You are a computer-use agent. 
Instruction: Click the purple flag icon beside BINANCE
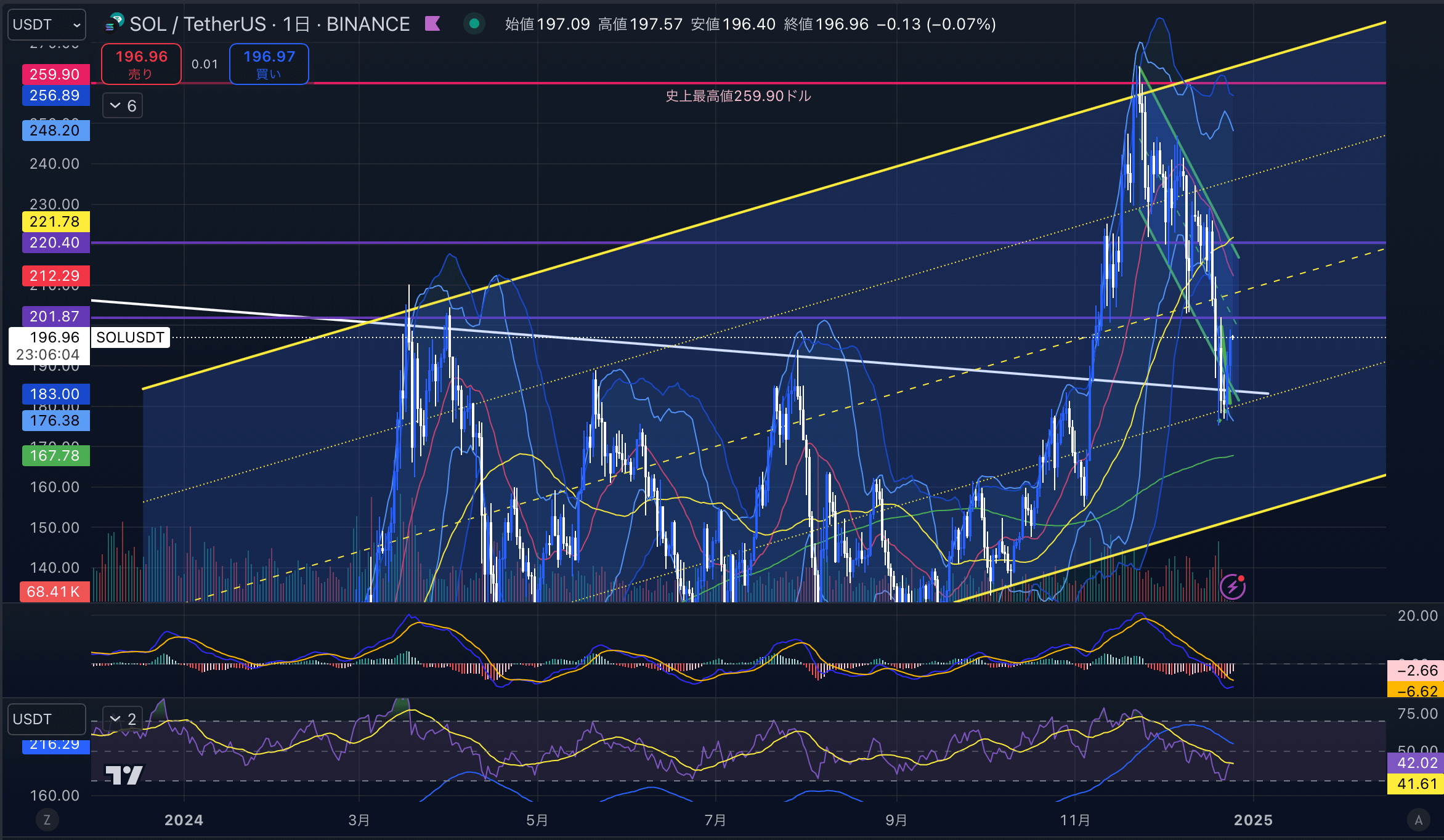(432, 24)
